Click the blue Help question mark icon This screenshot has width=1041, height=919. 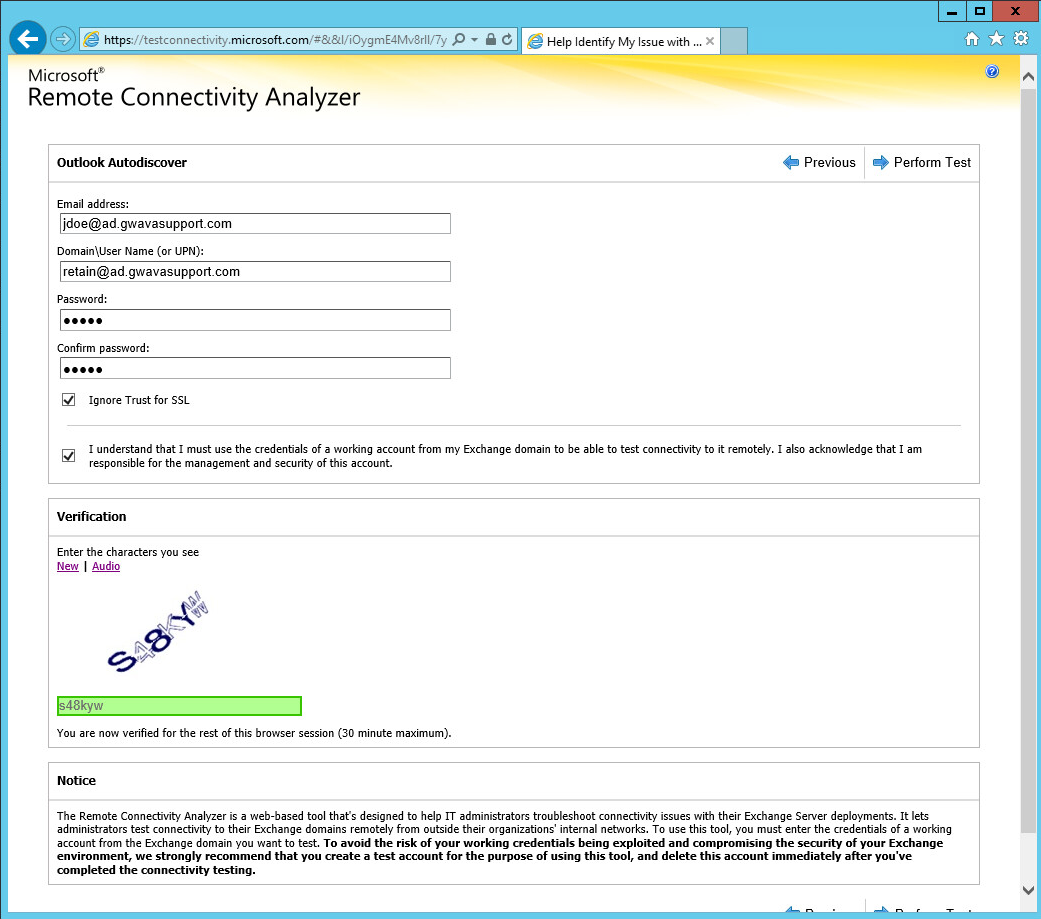coord(992,71)
